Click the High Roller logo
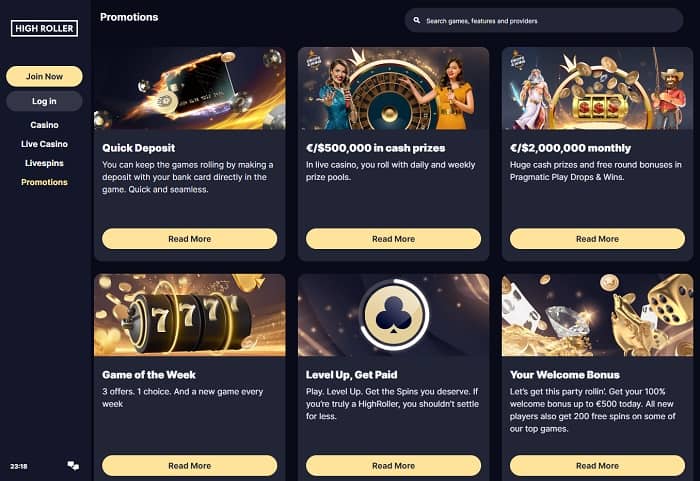The image size is (700, 481). [x=44, y=28]
